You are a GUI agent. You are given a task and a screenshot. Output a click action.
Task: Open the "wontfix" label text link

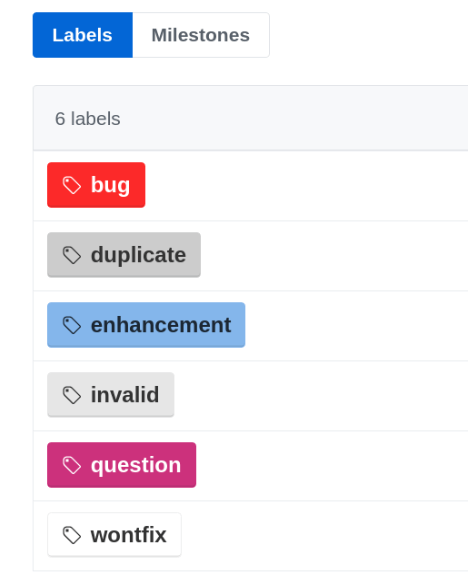[x=128, y=535]
